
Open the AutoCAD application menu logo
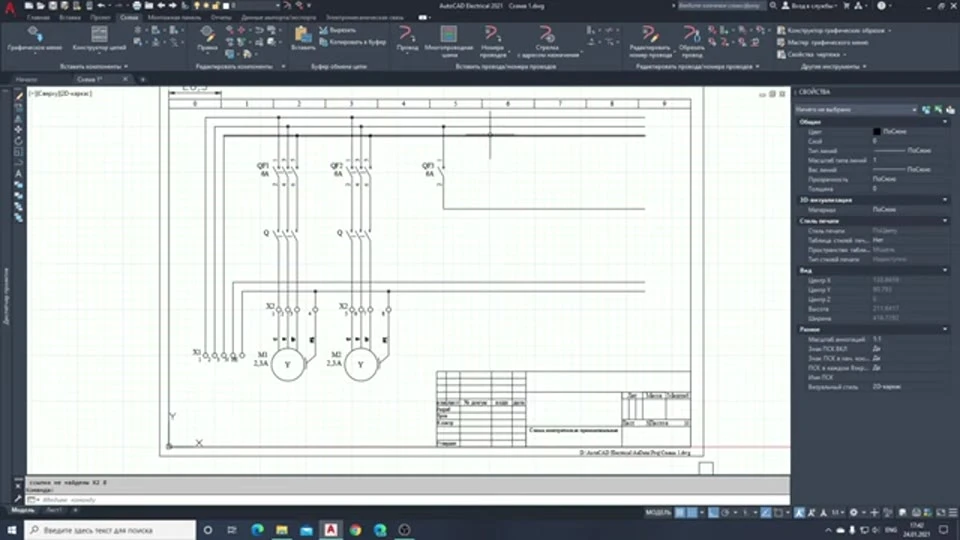tap(9, 8)
